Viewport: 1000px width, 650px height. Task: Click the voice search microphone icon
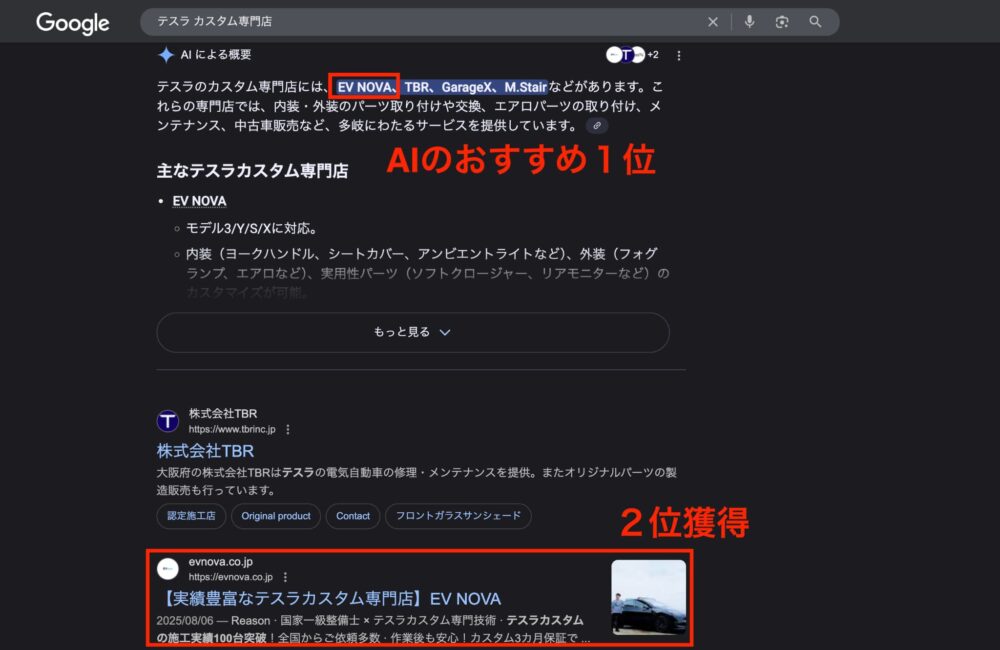click(750, 21)
